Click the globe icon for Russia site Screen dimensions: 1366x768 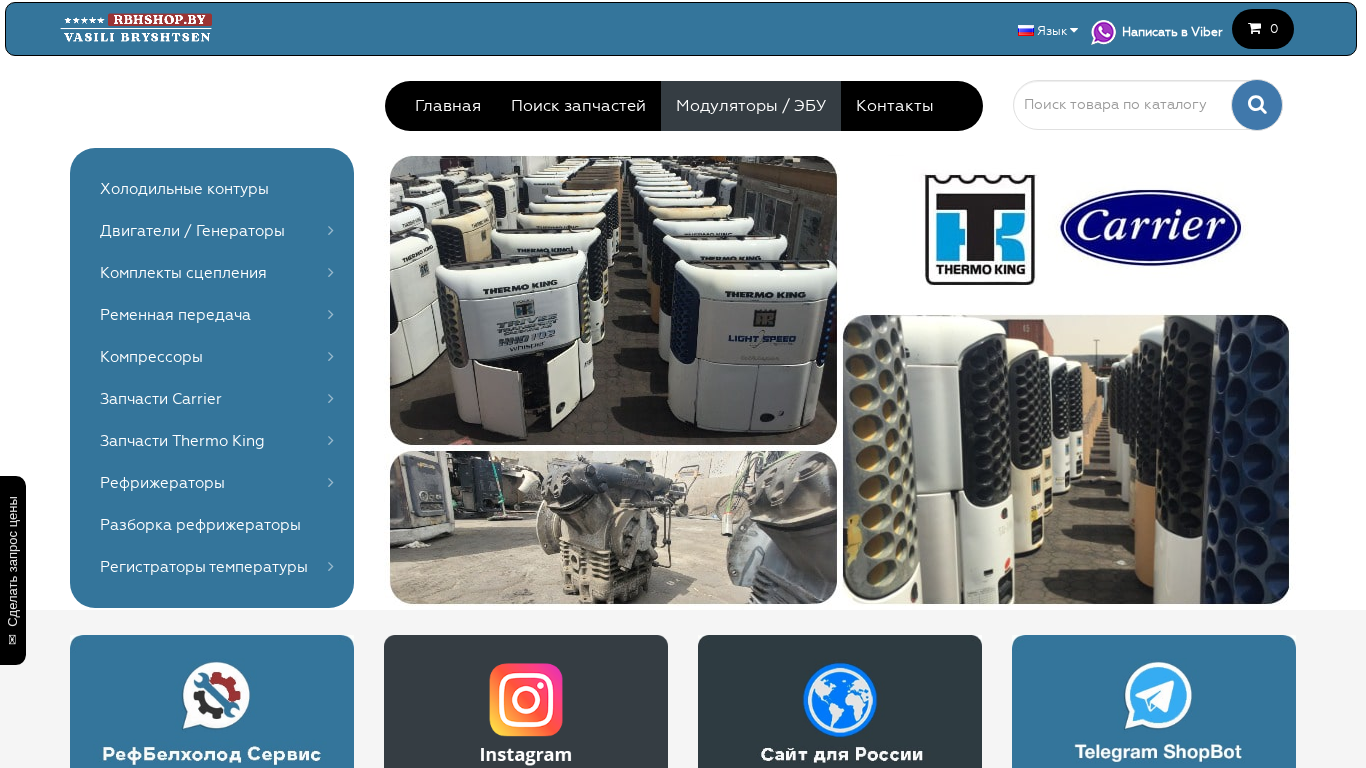(x=840, y=700)
